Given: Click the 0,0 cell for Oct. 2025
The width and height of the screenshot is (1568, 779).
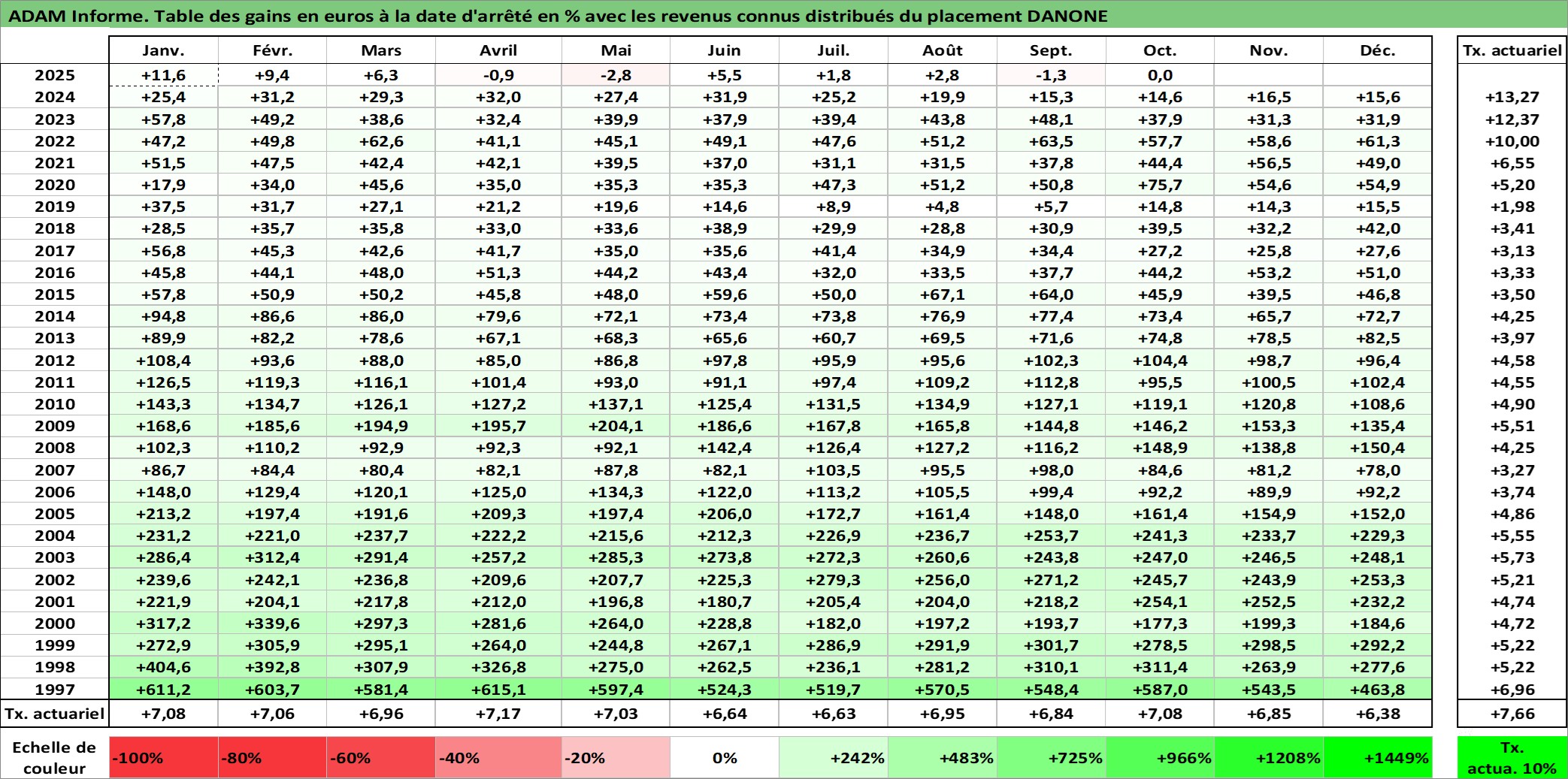Looking at the screenshot, I should pos(1160,75).
